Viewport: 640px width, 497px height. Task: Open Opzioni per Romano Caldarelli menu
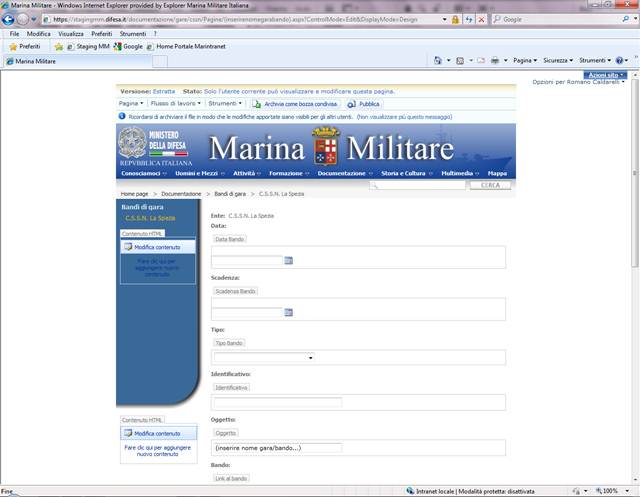[x=578, y=82]
